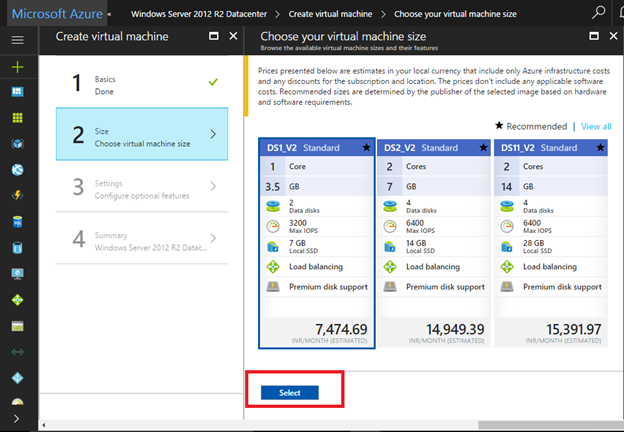
Task: Go to Windows Server 2012 R2 Datacenter breadcrumb
Action: [x=199, y=14]
